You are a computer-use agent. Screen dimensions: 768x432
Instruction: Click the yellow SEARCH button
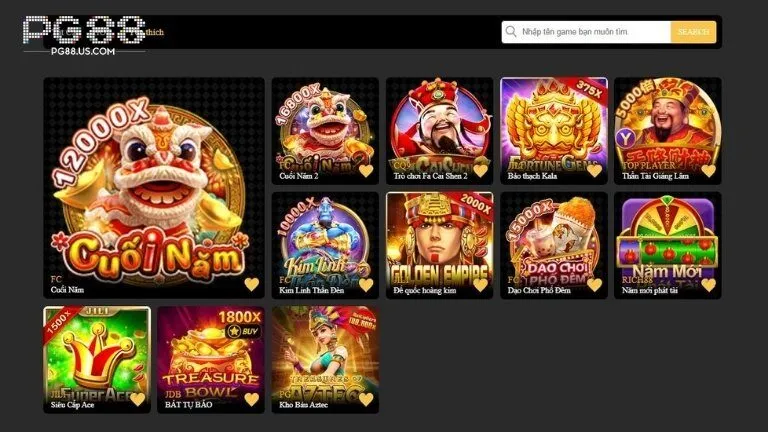pyautogui.click(x=693, y=32)
